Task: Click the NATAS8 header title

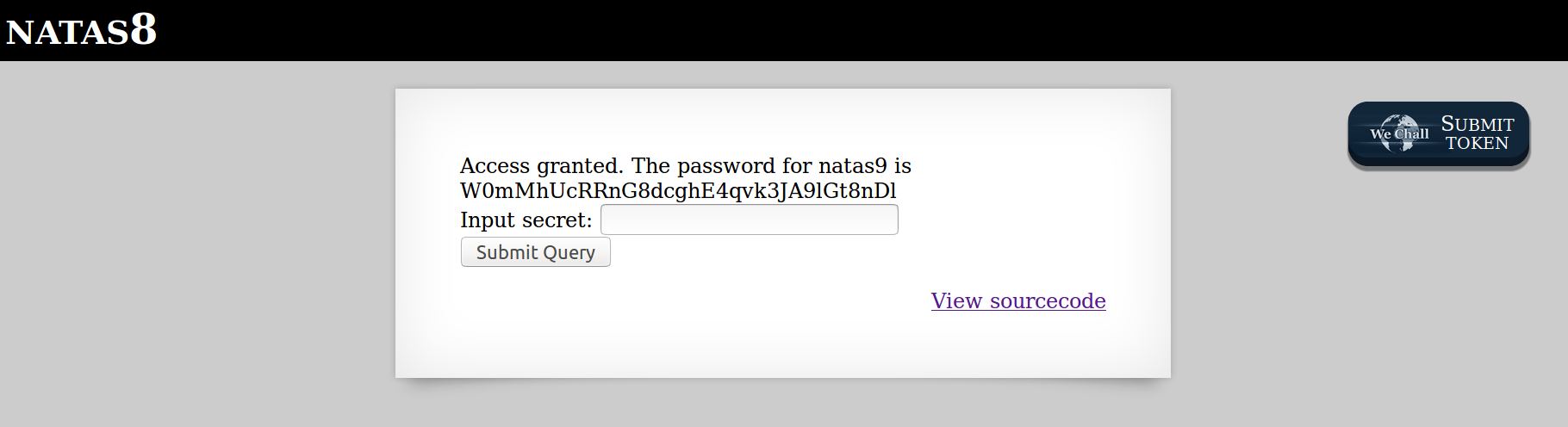Action: point(81,31)
